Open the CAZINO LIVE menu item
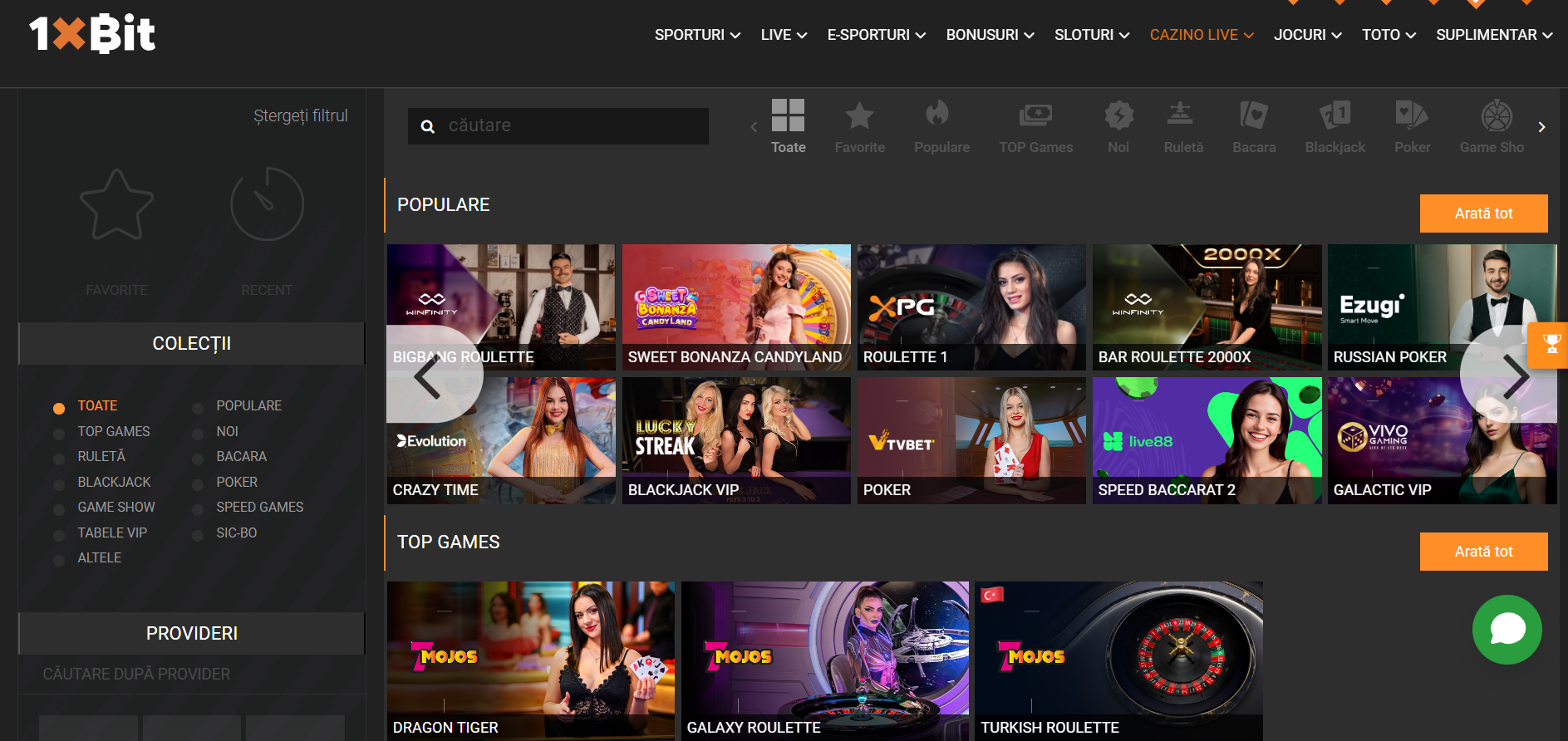1568x741 pixels. pyautogui.click(x=1201, y=35)
